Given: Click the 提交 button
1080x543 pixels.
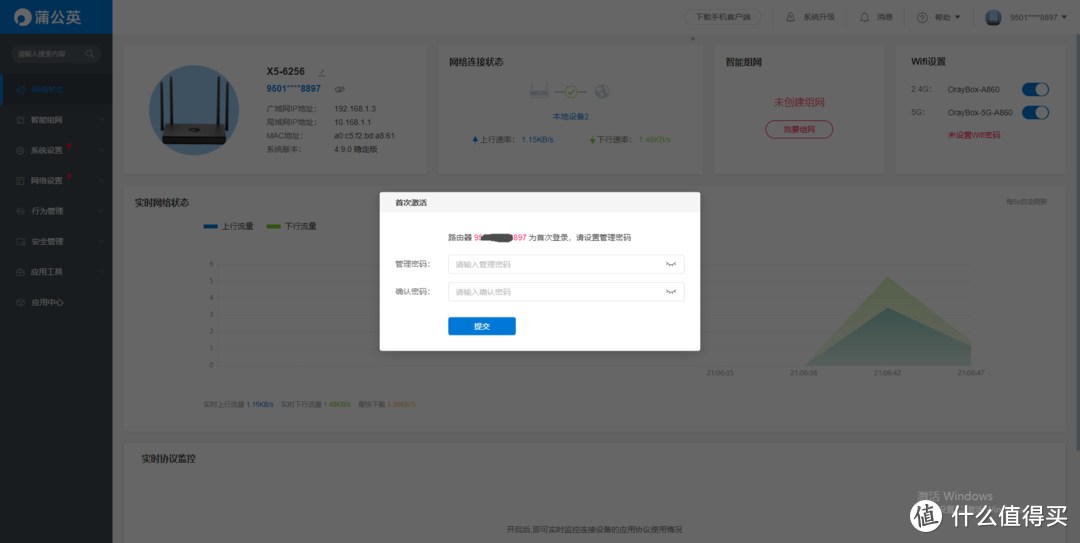Looking at the screenshot, I should coord(481,326).
